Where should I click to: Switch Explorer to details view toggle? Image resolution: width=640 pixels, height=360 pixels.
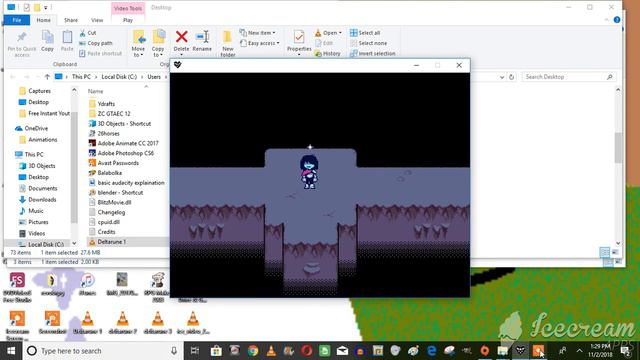[x=604, y=252]
